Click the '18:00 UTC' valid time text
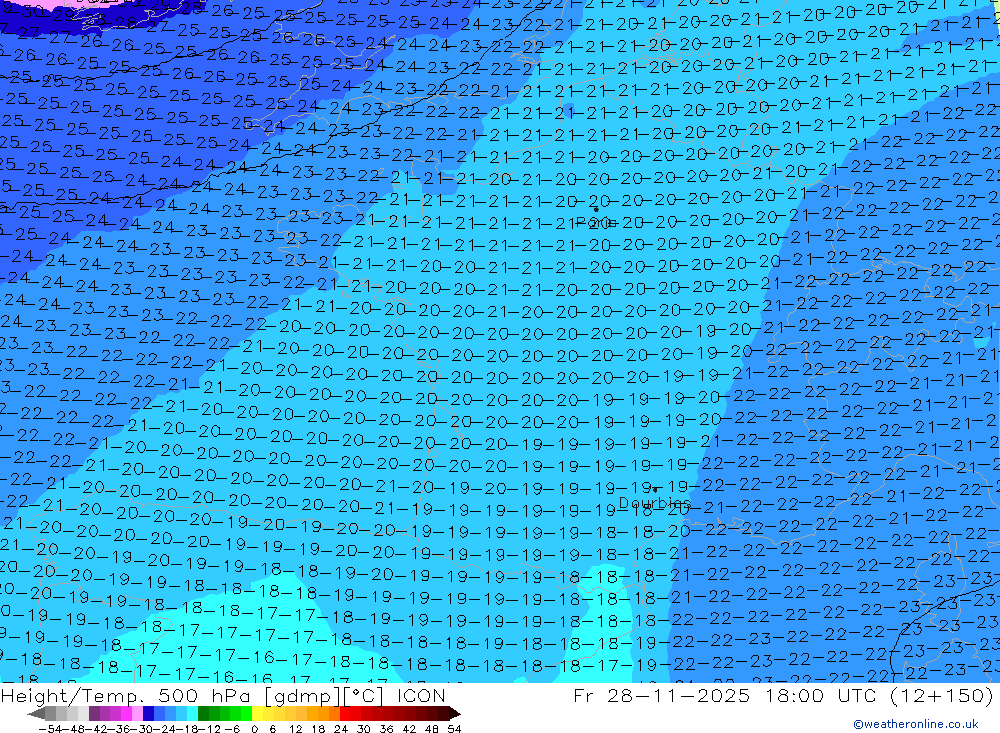Viewport: 1000px width, 733px height. 823,696
